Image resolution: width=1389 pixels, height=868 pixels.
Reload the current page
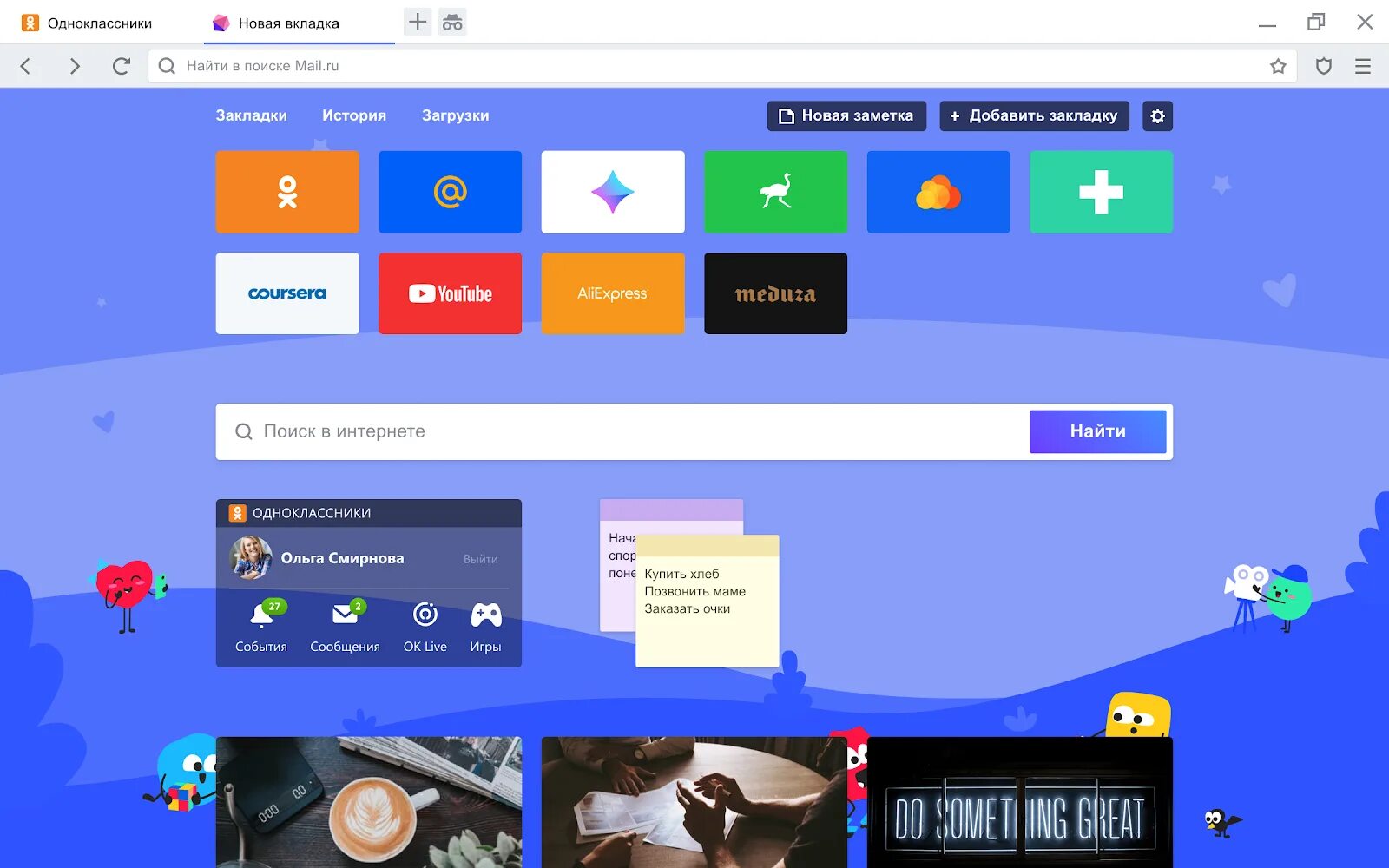pos(122,66)
